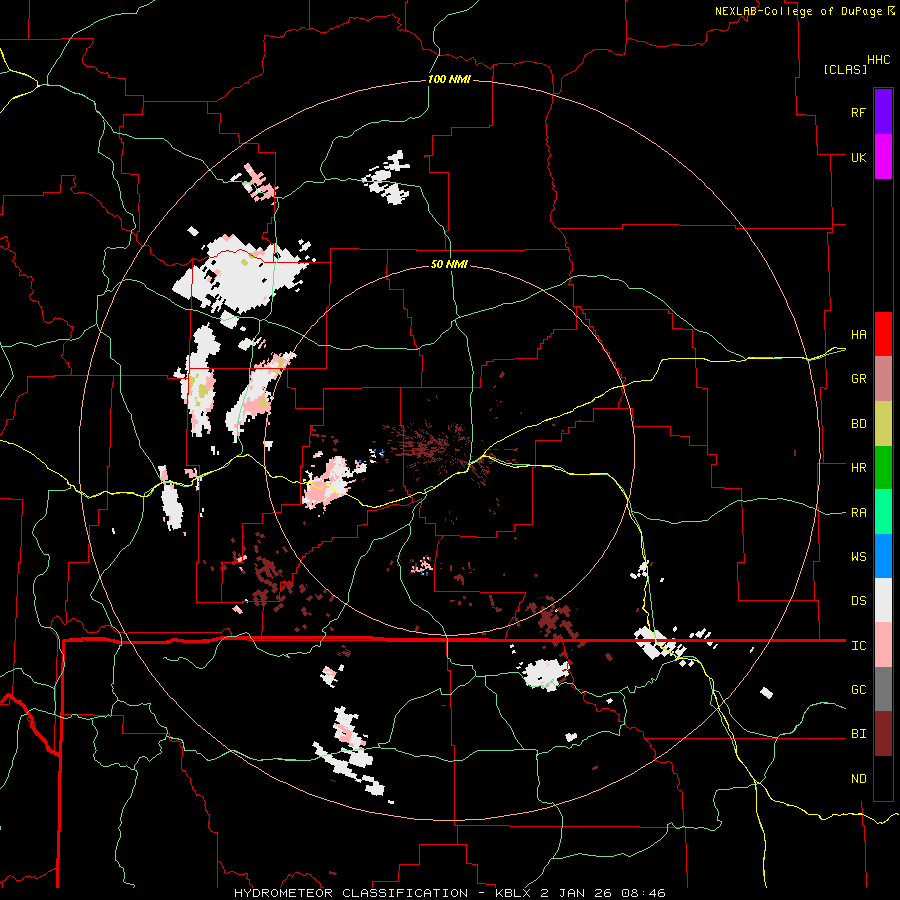Click the HR legend label

(x=858, y=468)
